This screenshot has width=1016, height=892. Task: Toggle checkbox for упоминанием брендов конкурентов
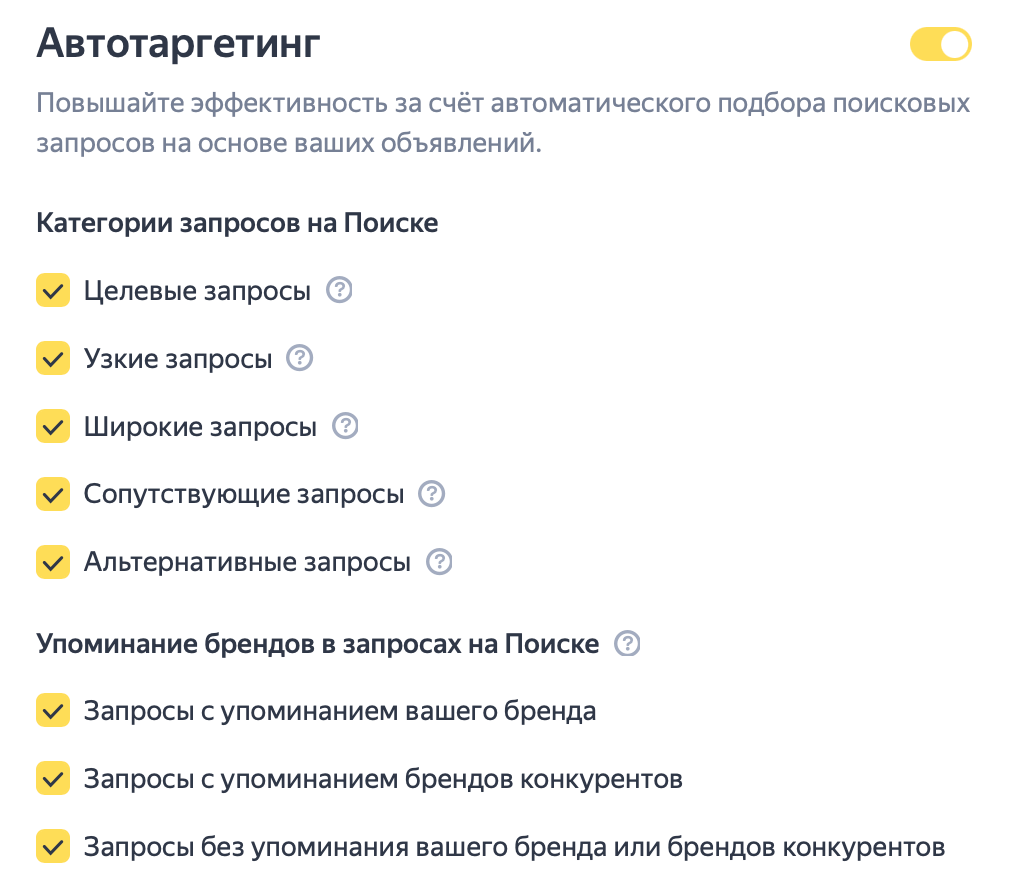(53, 778)
